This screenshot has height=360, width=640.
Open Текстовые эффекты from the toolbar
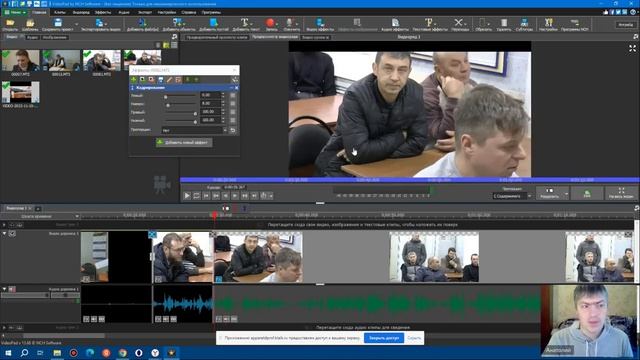coord(430,24)
